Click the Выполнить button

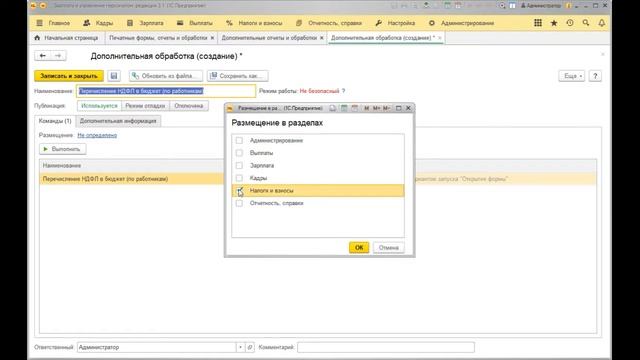tap(62, 149)
